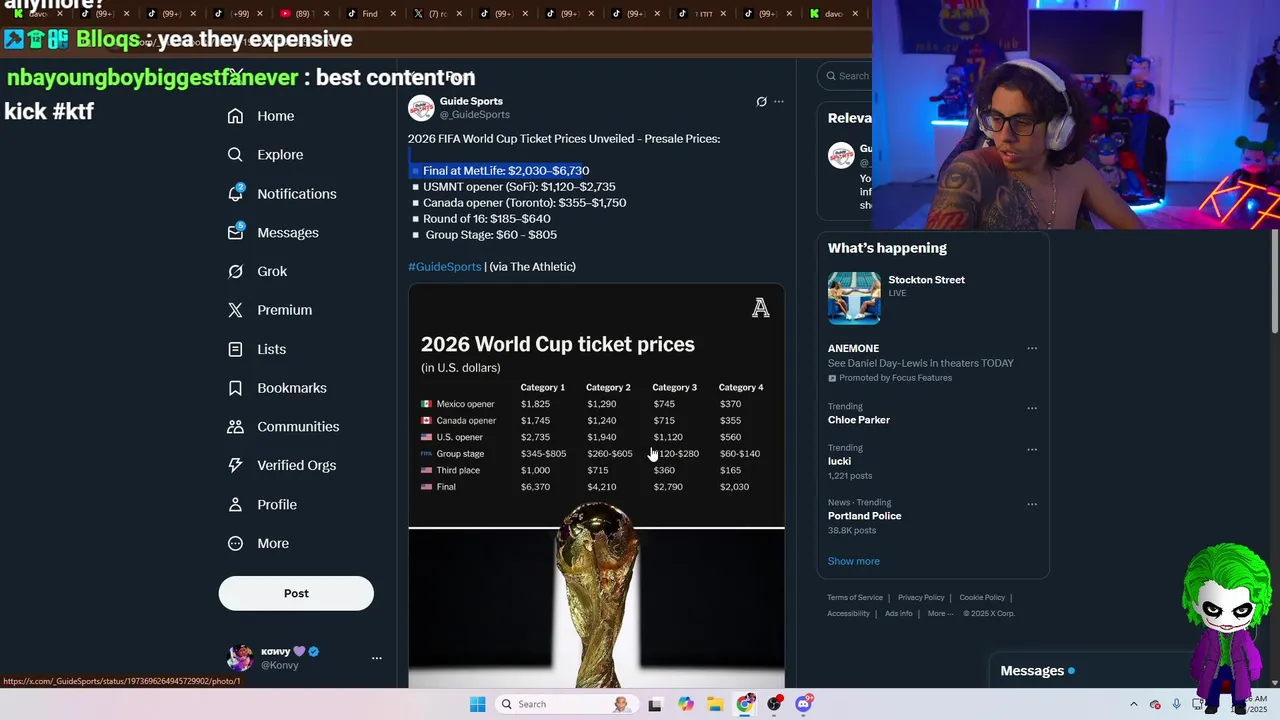Click the Post button

pos(296,593)
